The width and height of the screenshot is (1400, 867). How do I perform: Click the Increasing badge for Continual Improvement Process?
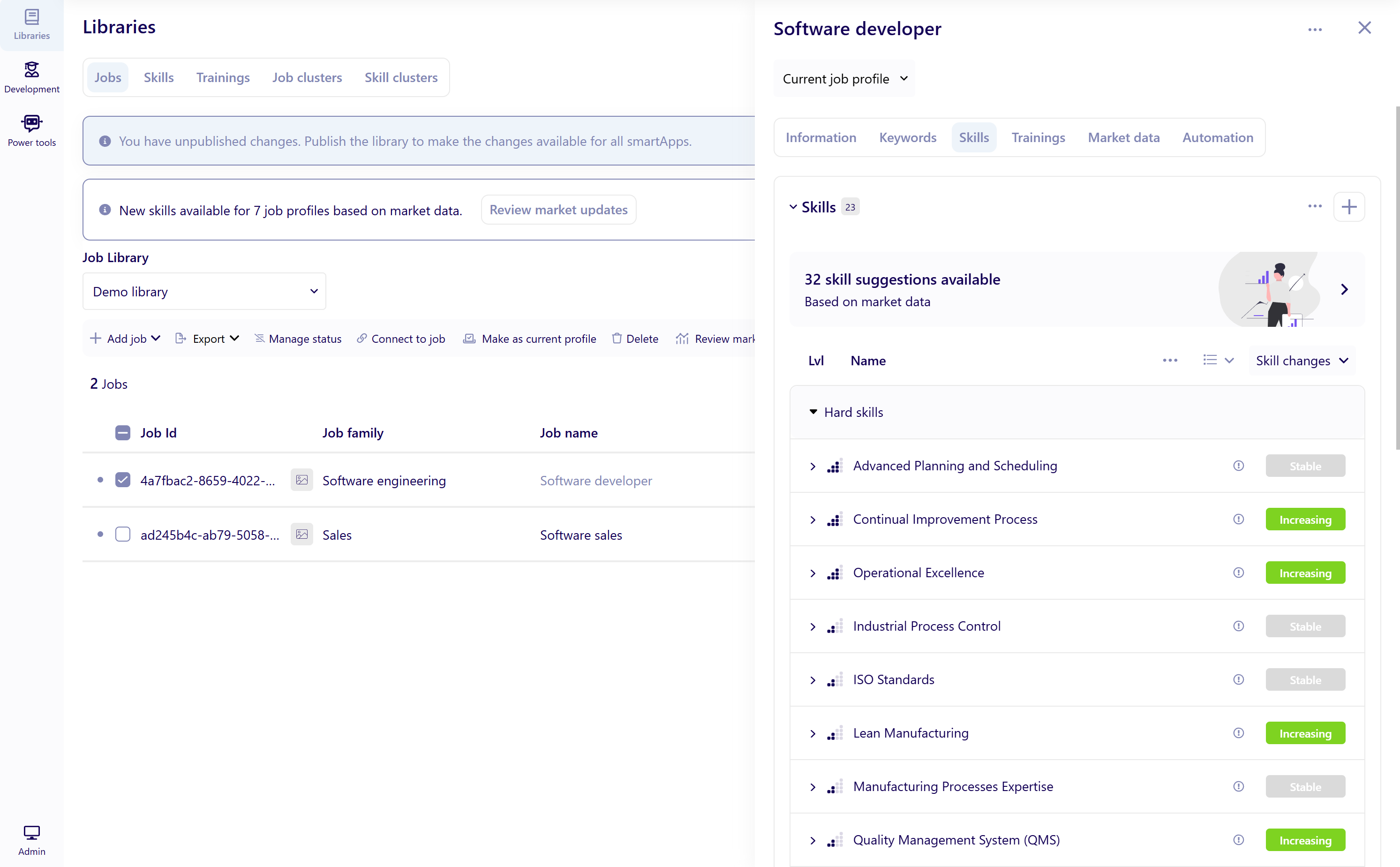1305,520
